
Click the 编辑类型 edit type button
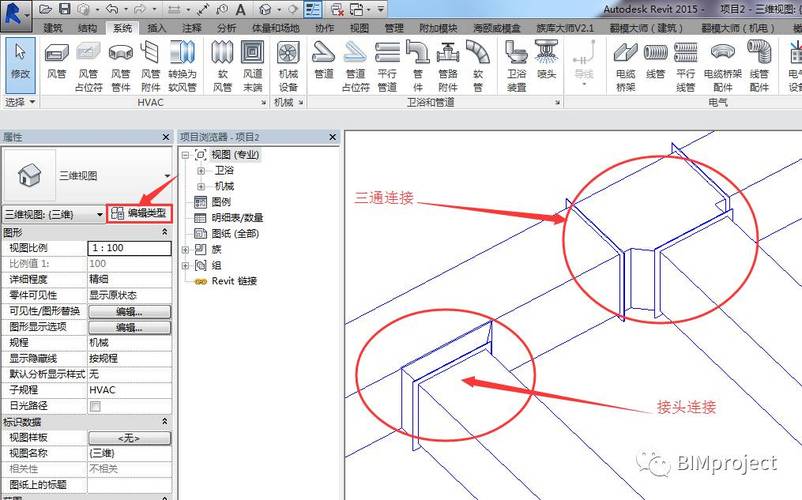coord(140,213)
